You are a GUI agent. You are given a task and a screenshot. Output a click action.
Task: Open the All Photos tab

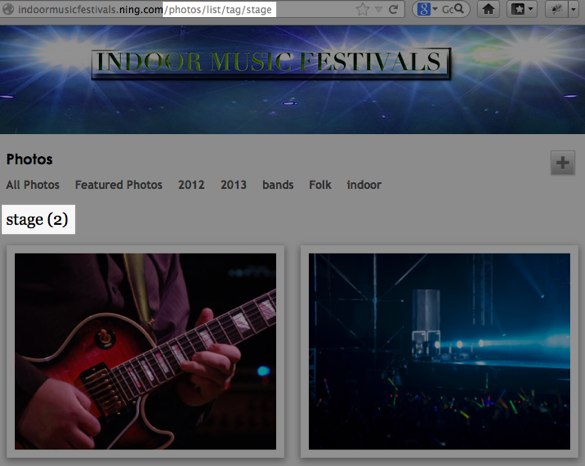click(33, 185)
